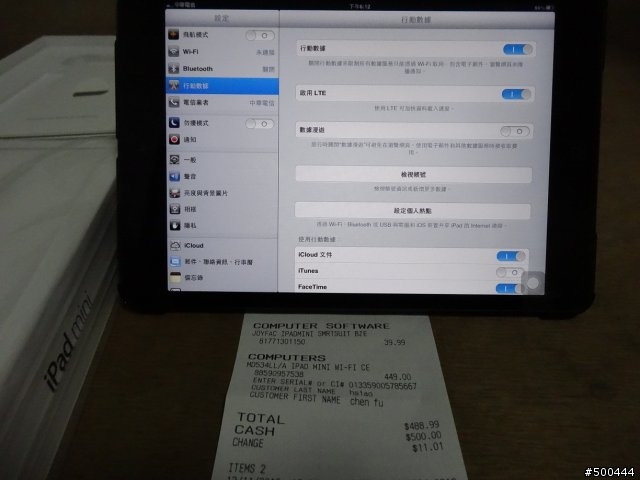Screen dimensions: 640x480
Task: Open Picture Frame (相框) icon
Action: (x=175, y=209)
